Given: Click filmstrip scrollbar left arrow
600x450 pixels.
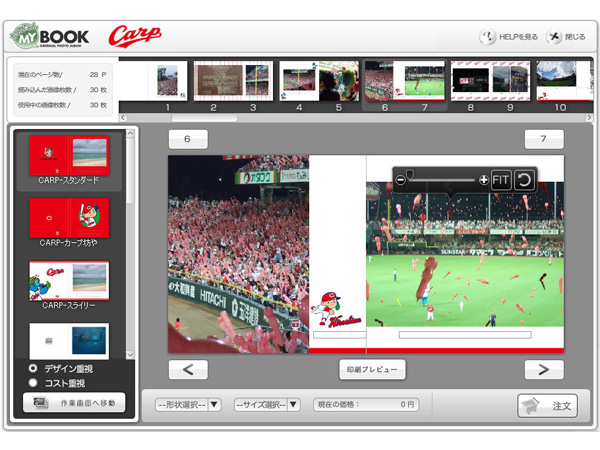Looking at the screenshot, I should point(123,117).
